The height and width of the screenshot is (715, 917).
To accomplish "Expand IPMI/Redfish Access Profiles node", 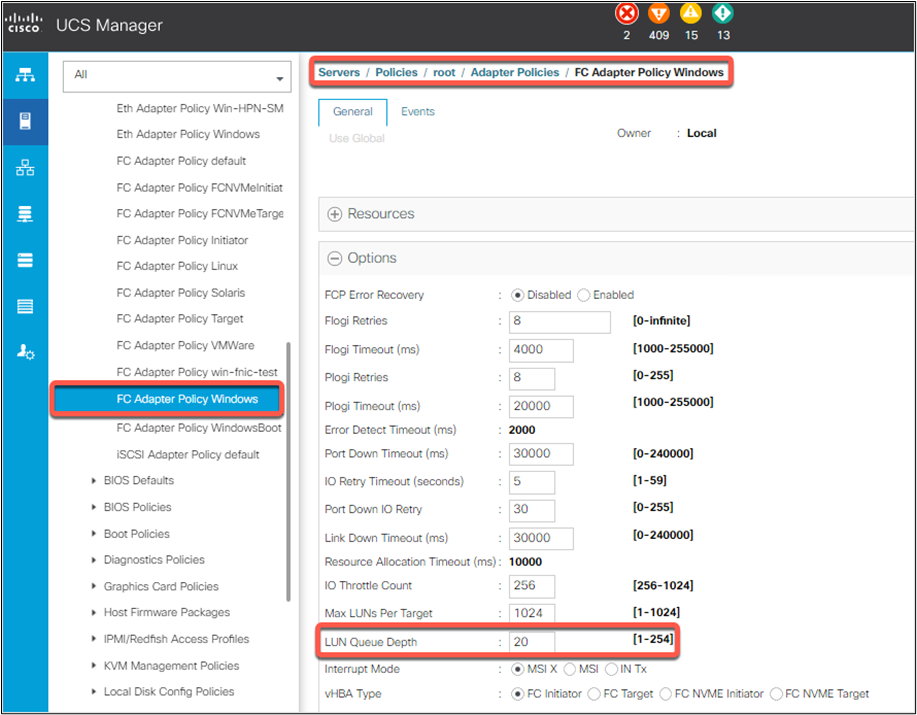I will (94, 639).
